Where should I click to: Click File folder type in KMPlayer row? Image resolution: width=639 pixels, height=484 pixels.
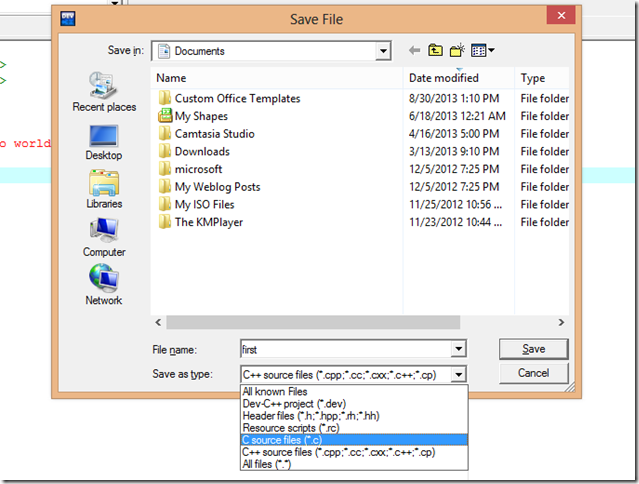tap(544, 222)
